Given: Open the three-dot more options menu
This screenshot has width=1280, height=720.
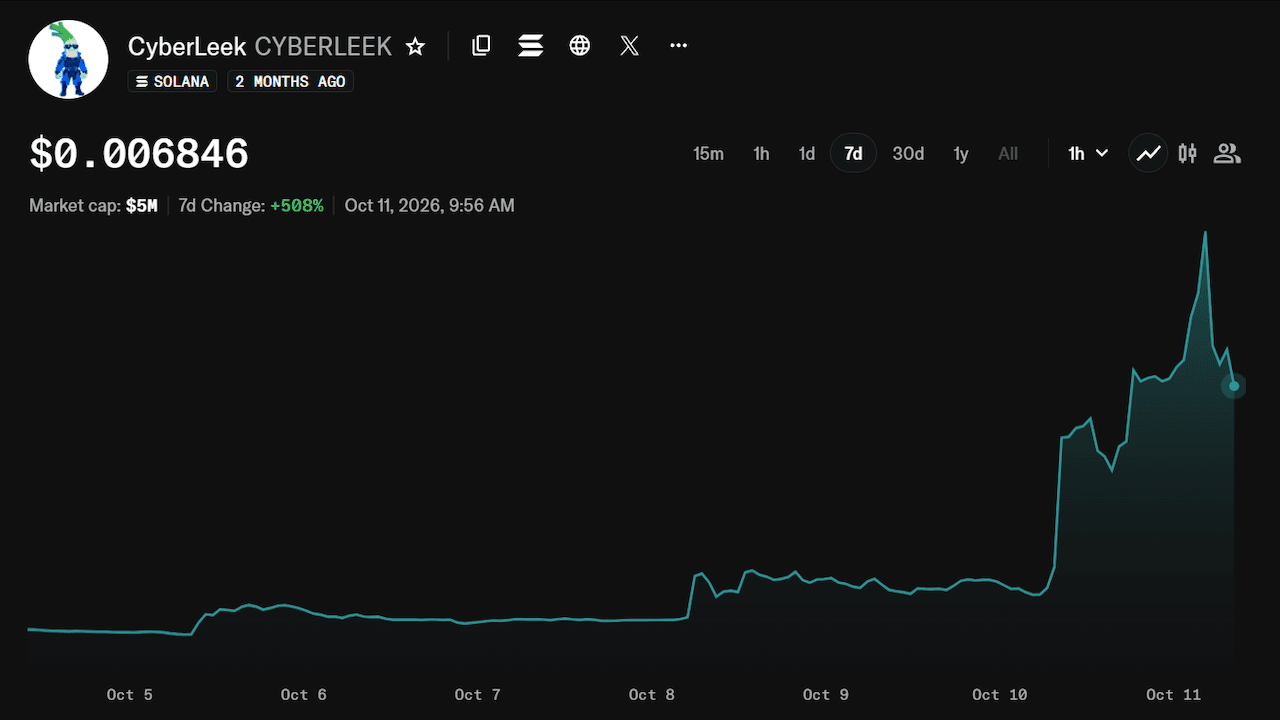Looking at the screenshot, I should [x=678, y=45].
